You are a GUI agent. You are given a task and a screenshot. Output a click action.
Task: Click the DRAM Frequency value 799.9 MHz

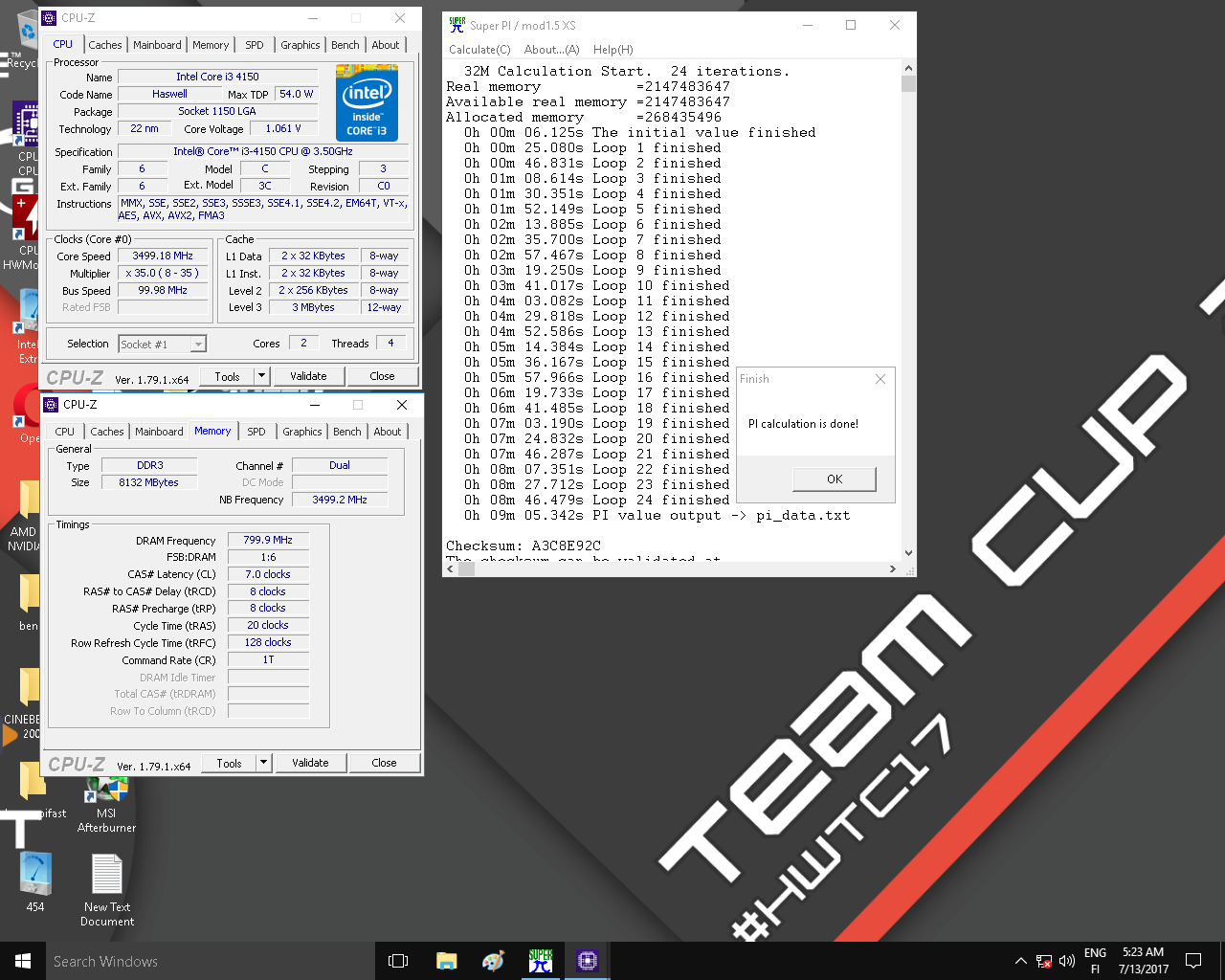point(268,540)
